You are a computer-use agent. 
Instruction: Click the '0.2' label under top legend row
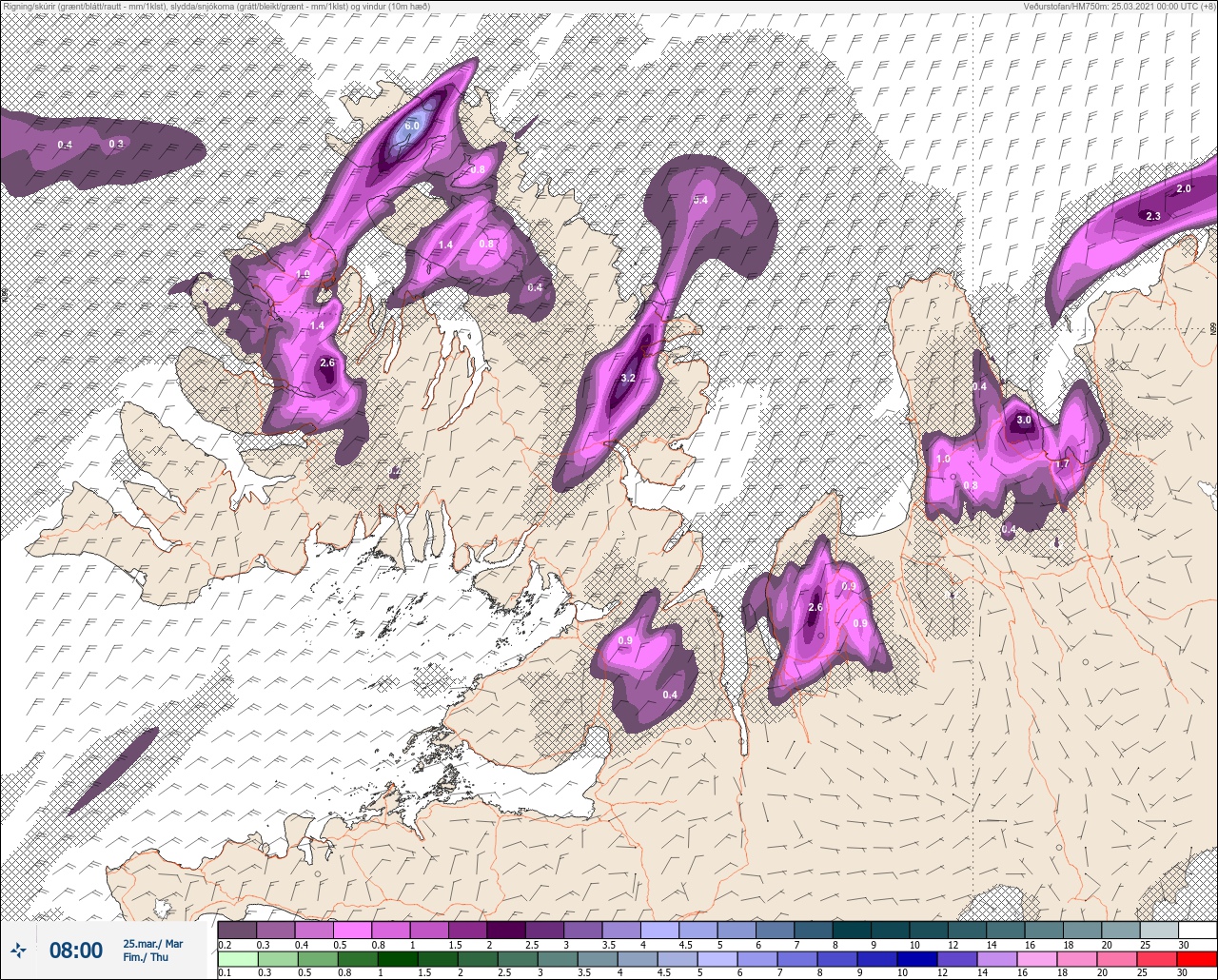(x=225, y=944)
